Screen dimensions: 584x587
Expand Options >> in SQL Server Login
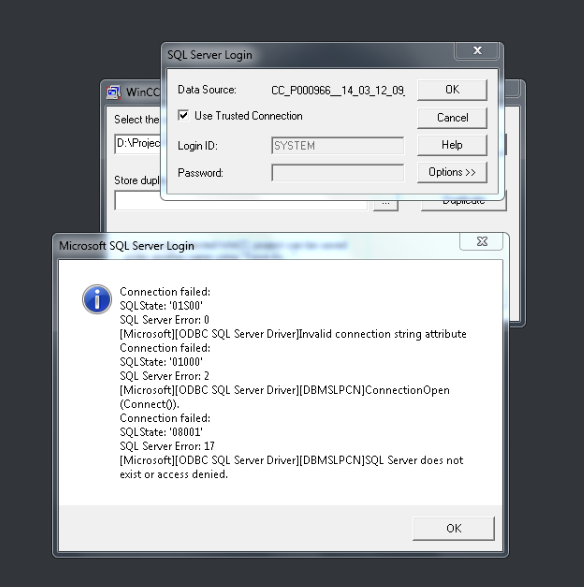tap(452, 172)
